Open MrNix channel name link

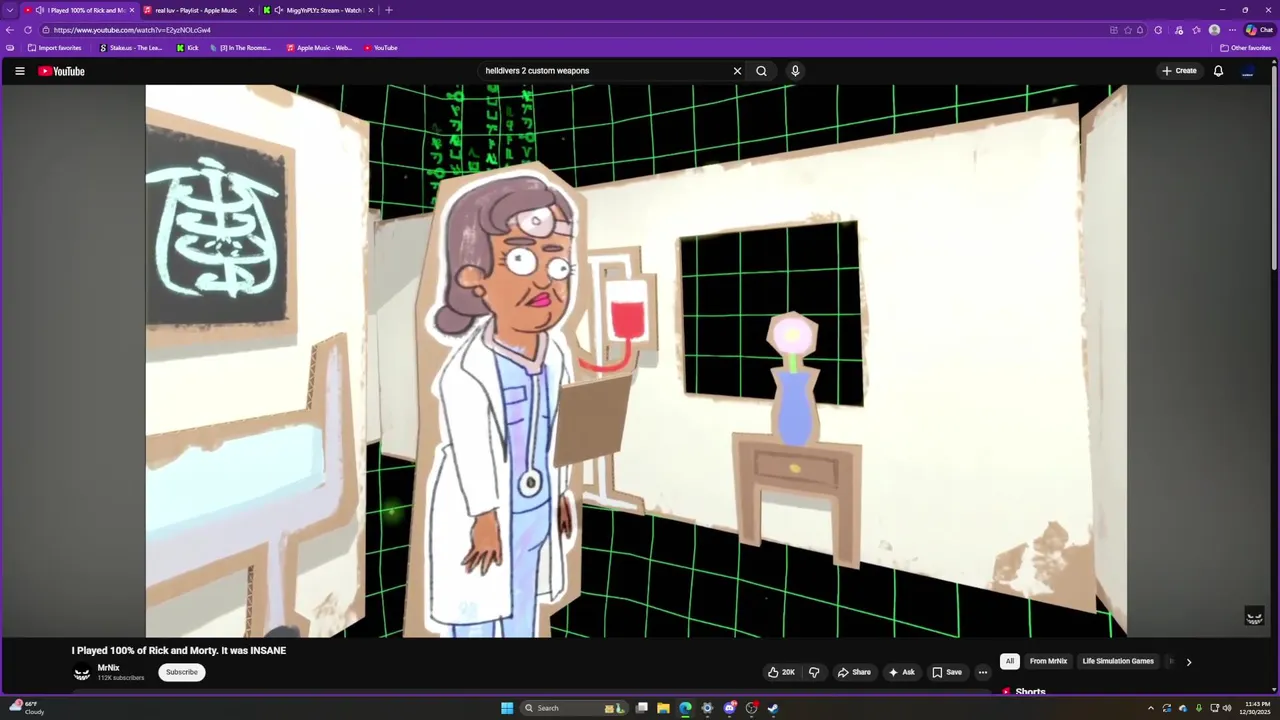click(x=108, y=668)
